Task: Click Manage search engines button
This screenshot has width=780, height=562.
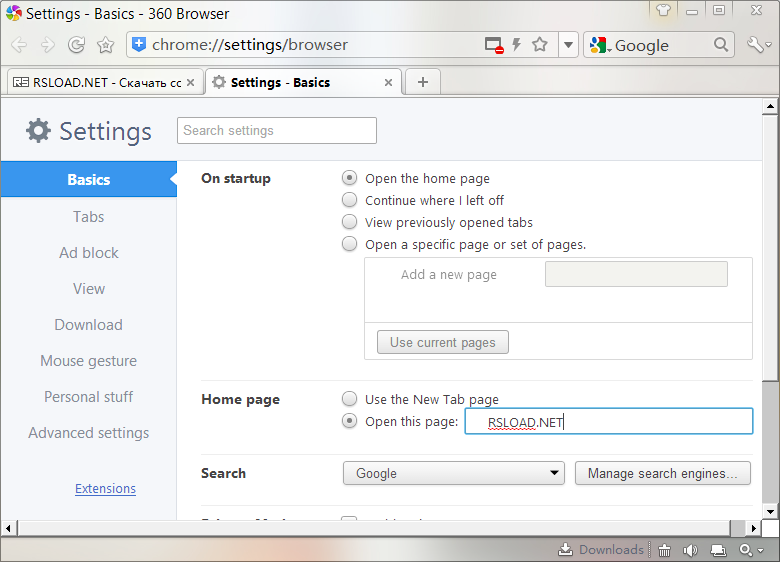Action: (x=663, y=473)
